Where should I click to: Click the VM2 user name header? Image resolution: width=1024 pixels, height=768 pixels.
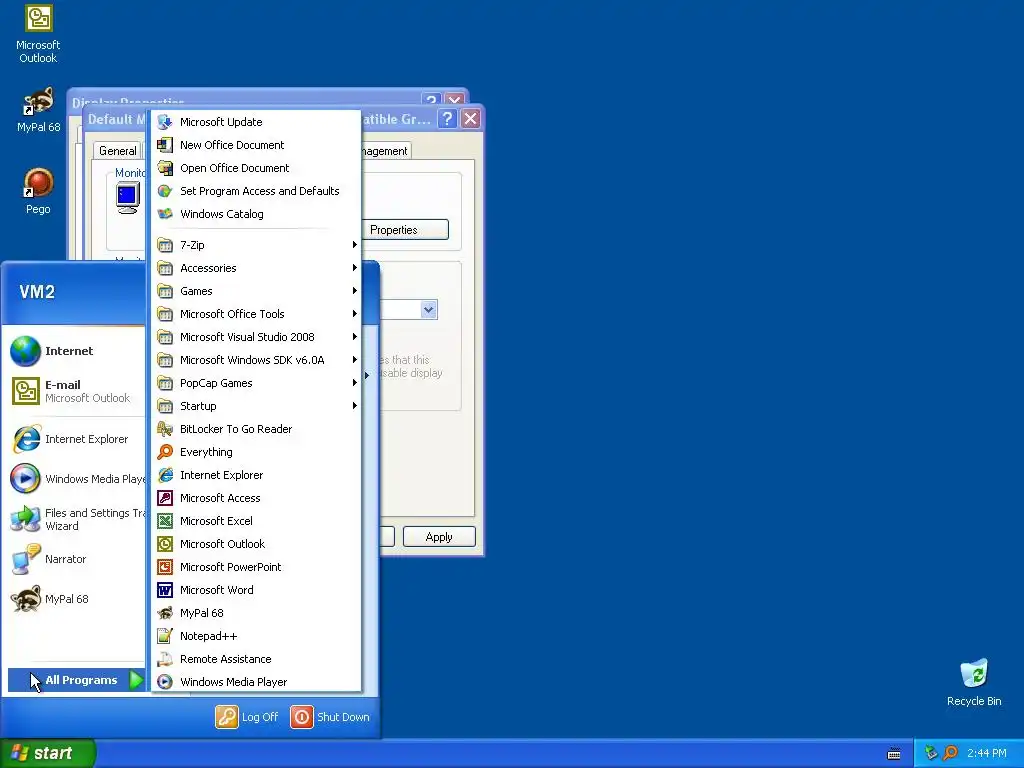coord(37,291)
